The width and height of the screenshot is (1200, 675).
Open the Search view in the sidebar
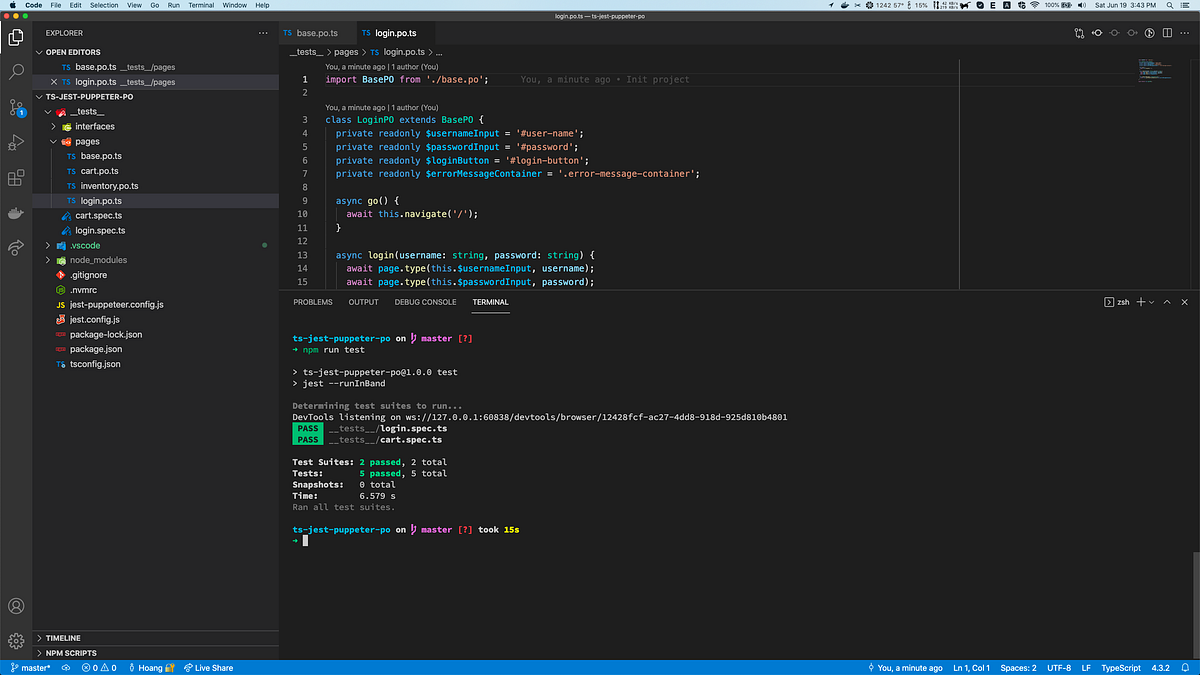tap(14, 71)
